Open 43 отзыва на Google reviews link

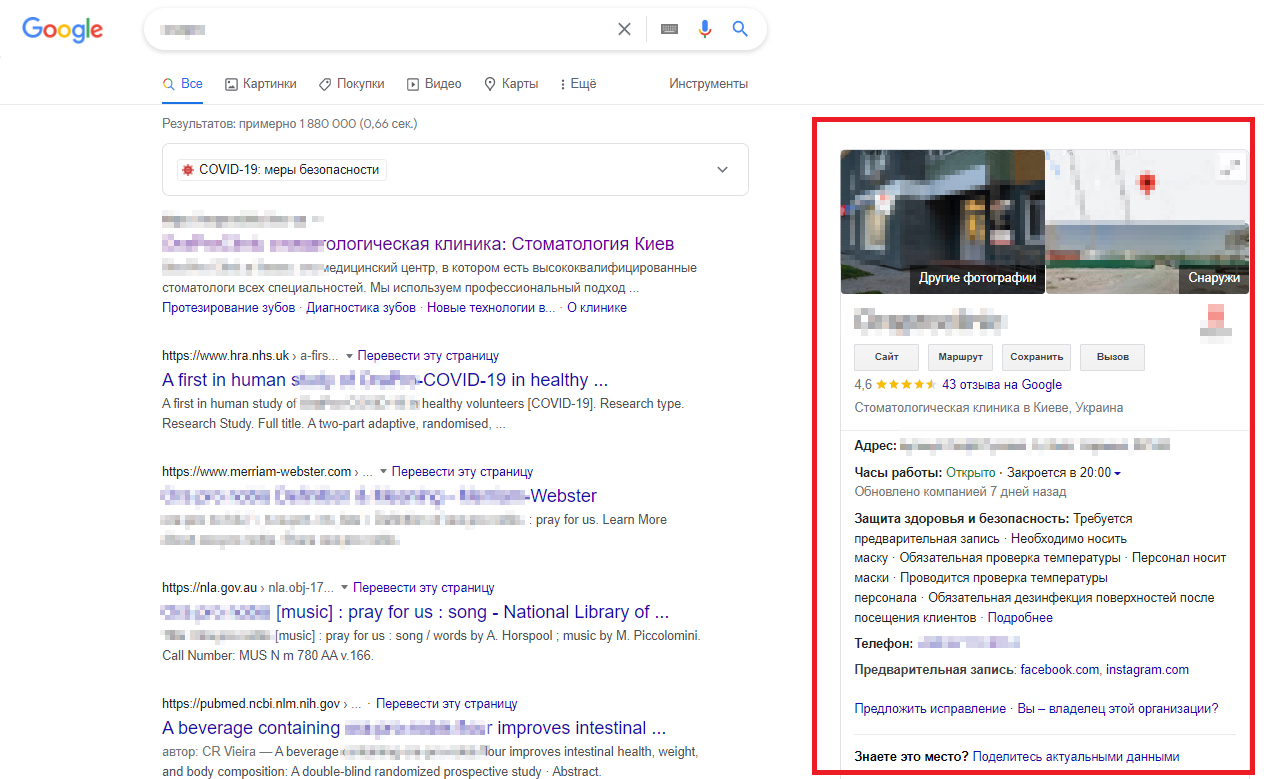(x=1001, y=384)
